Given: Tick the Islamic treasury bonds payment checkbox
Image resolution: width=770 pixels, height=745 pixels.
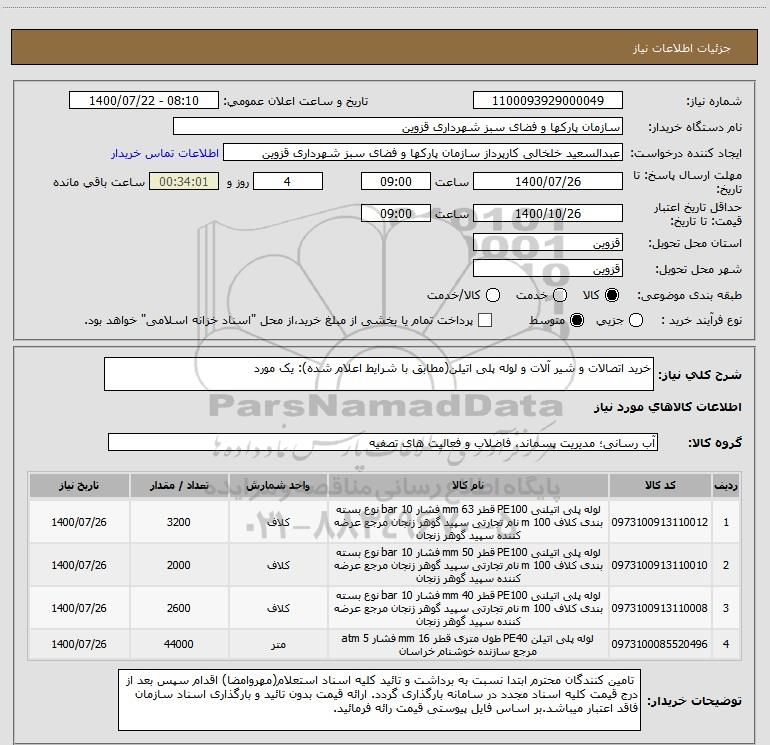Looking at the screenshot, I should click(x=485, y=320).
